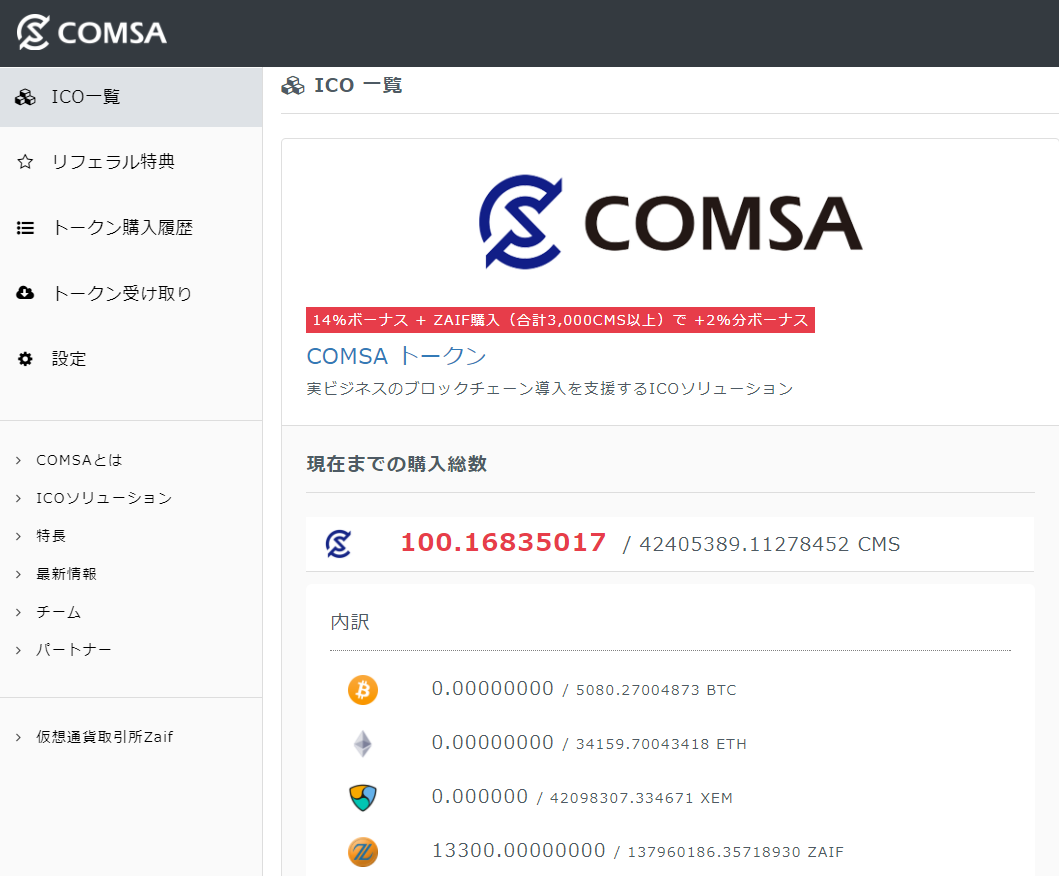Screen dimensions: 1059x876
Task: Open the COMSA トークン link
Action: pyautogui.click(x=396, y=355)
